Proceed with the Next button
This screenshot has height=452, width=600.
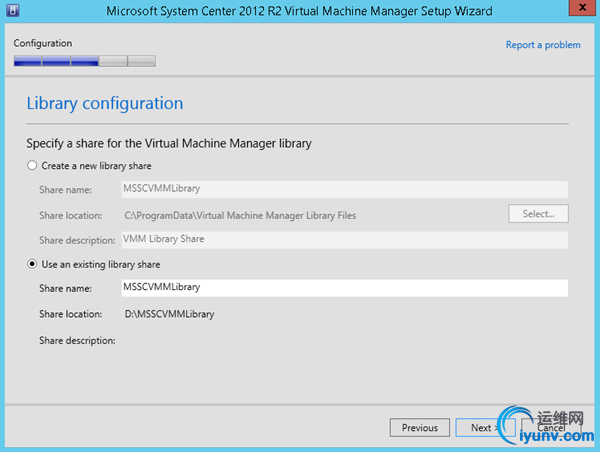485,428
